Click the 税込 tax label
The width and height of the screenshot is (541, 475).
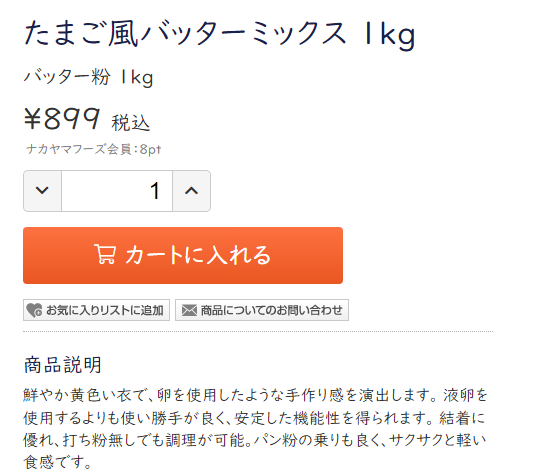[130, 123]
